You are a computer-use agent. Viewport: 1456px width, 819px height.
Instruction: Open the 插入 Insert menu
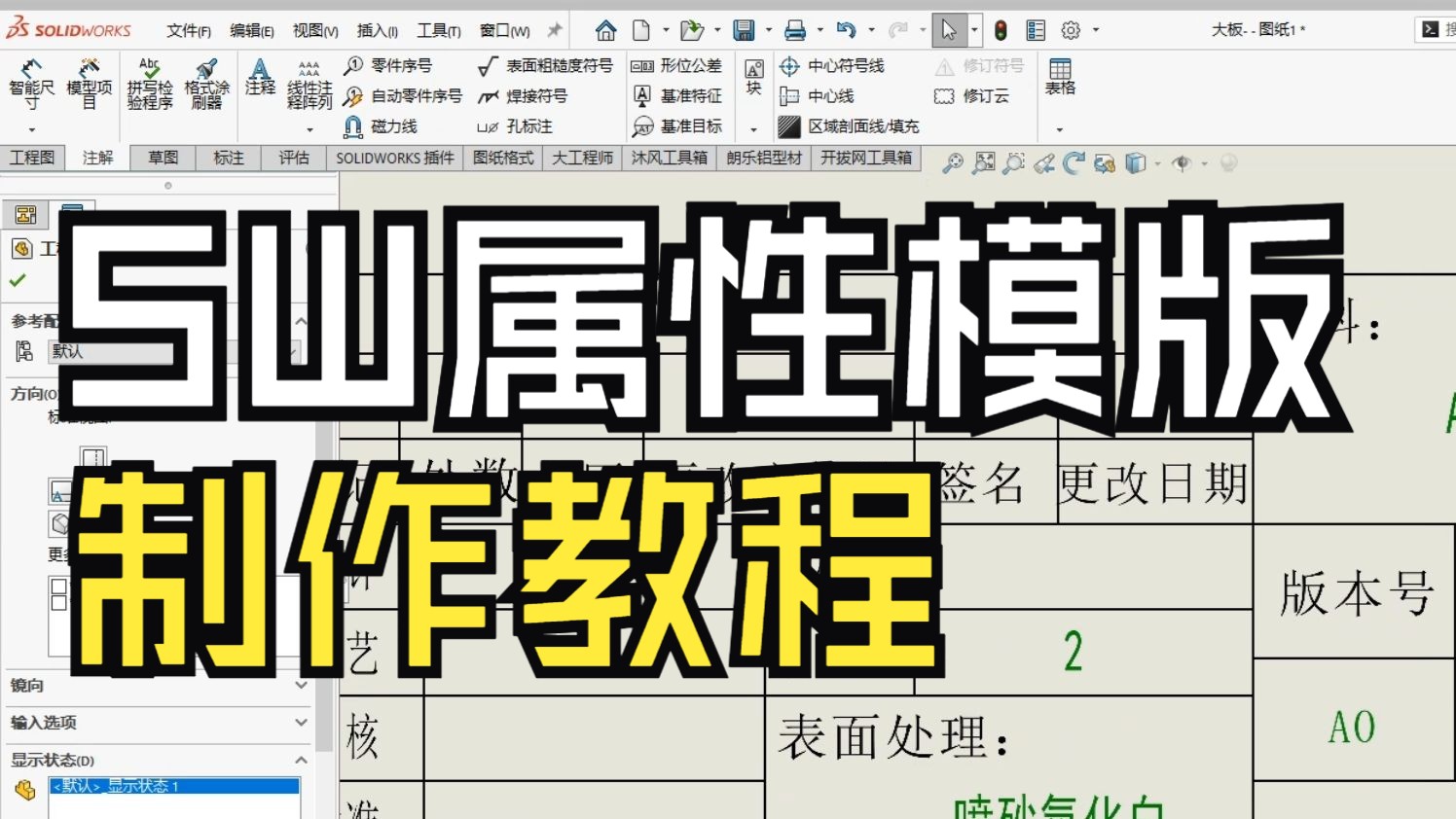tap(376, 30)
